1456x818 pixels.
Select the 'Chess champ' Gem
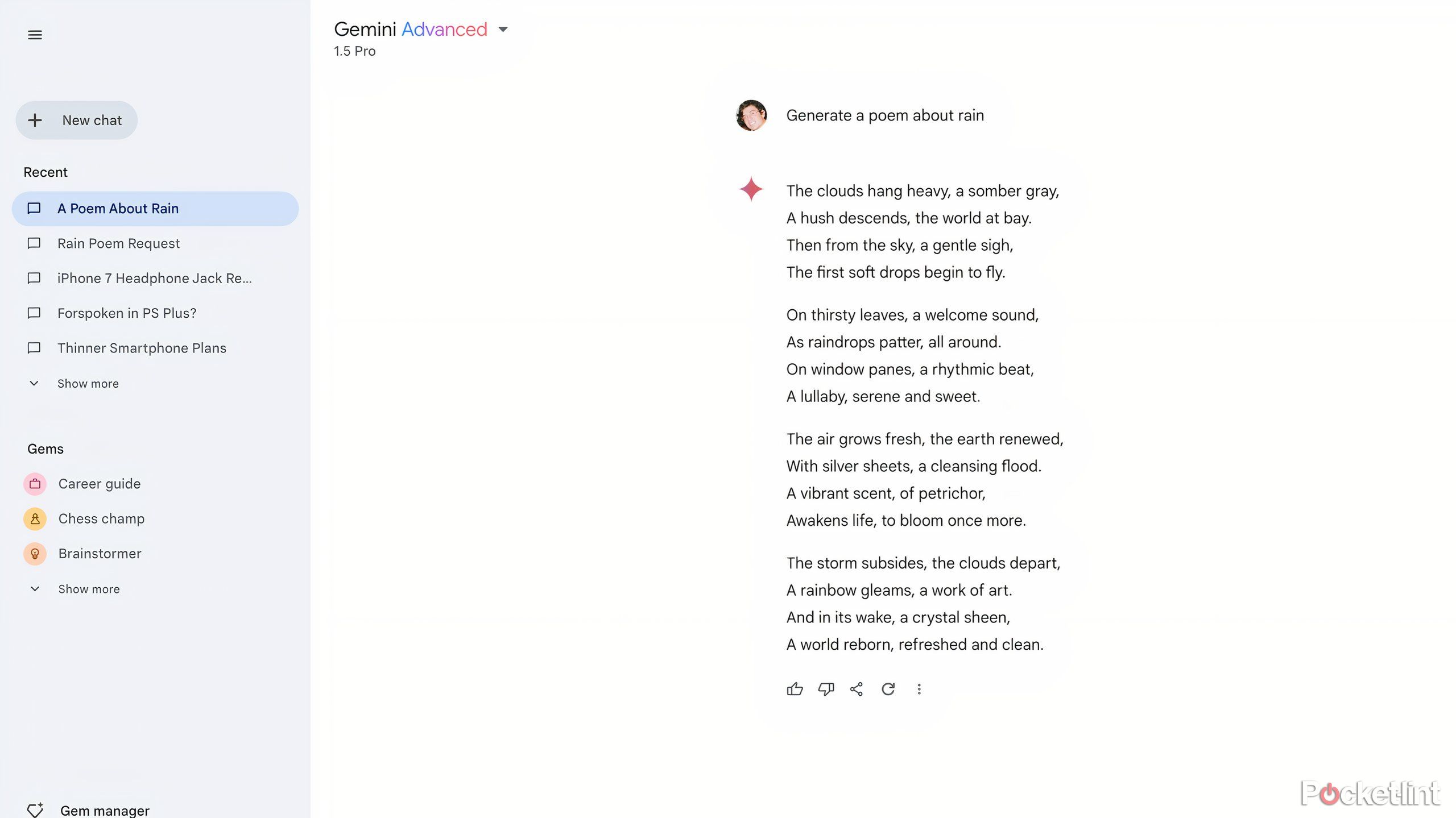[101, 518]
